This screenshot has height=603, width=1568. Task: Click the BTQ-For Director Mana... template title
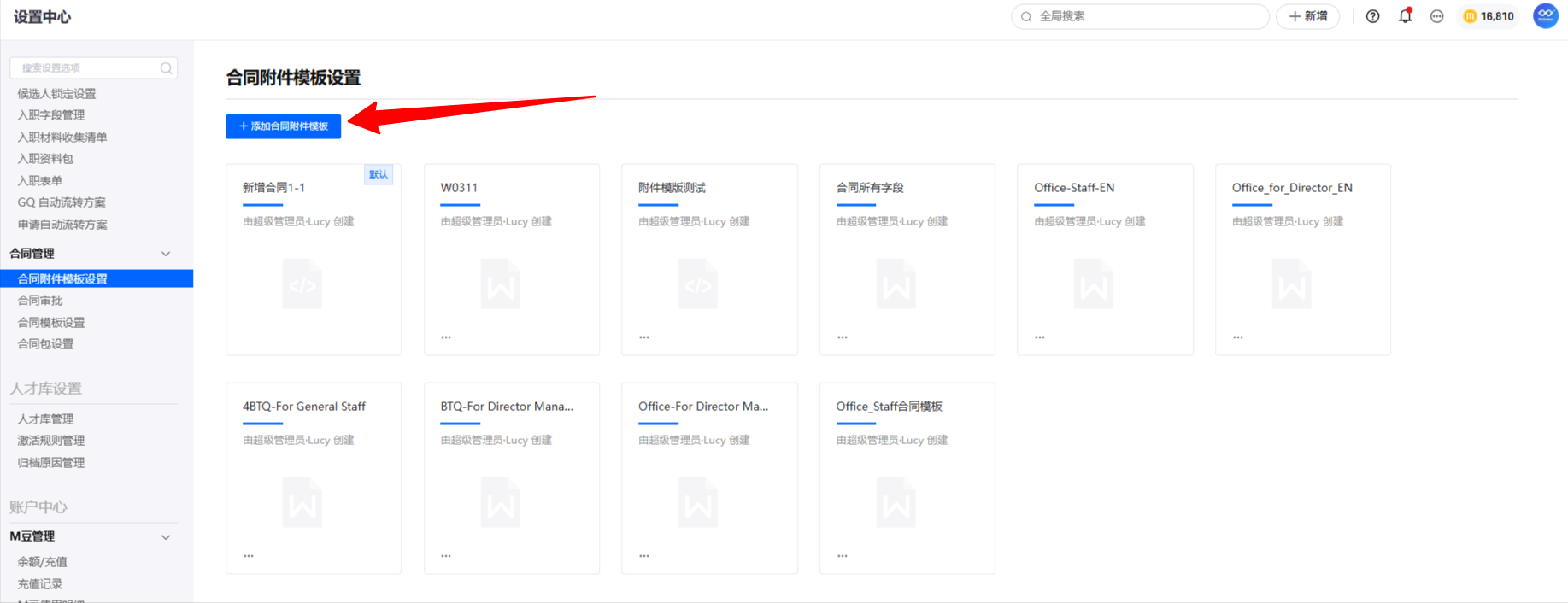pyautogui.click(x=507, y=407)
